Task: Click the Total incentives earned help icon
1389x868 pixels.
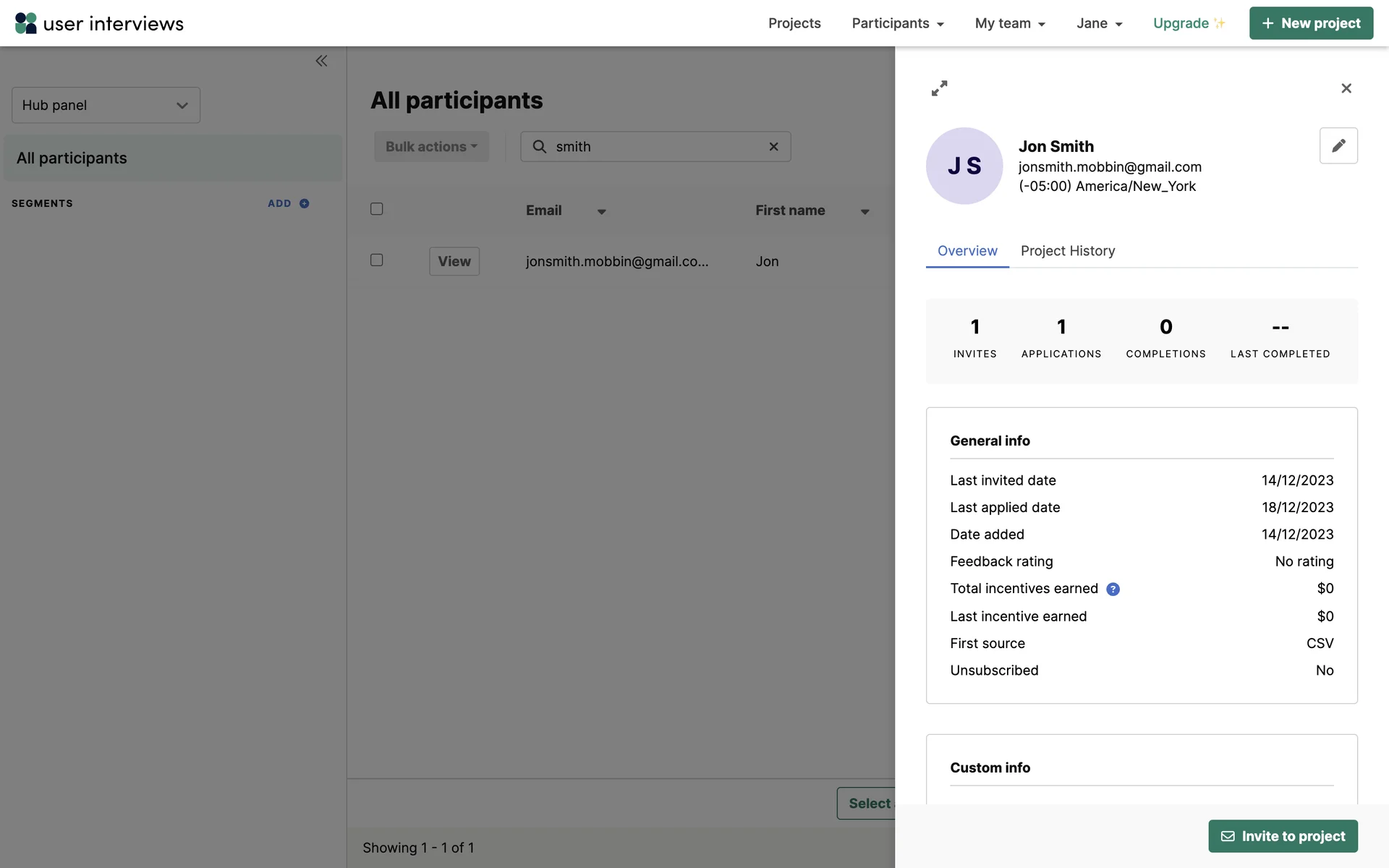Action: point(1113,590)
